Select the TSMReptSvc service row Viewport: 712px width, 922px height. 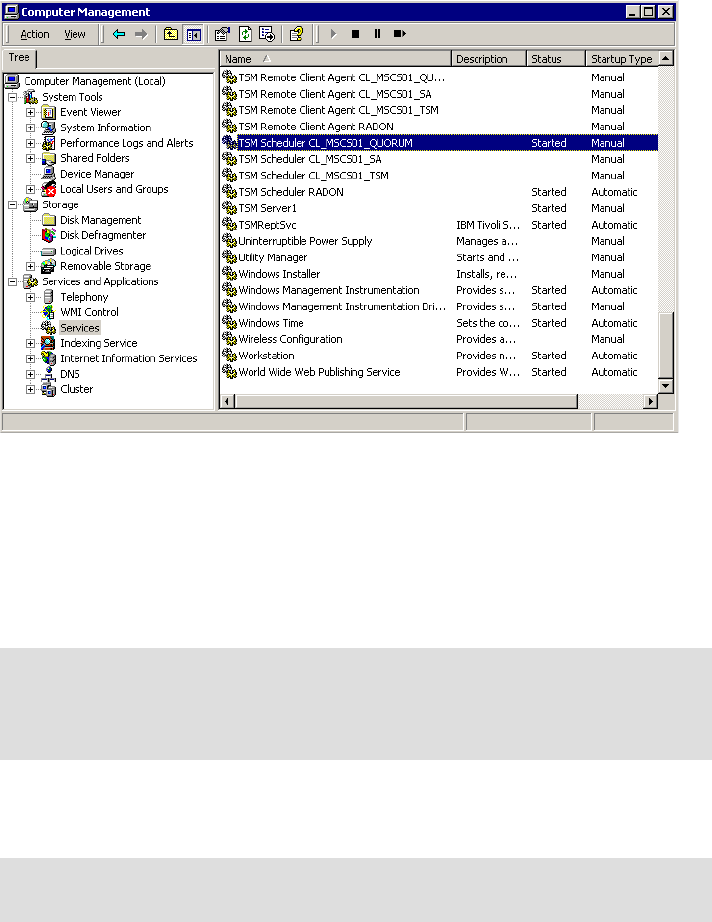click(439, 225)
